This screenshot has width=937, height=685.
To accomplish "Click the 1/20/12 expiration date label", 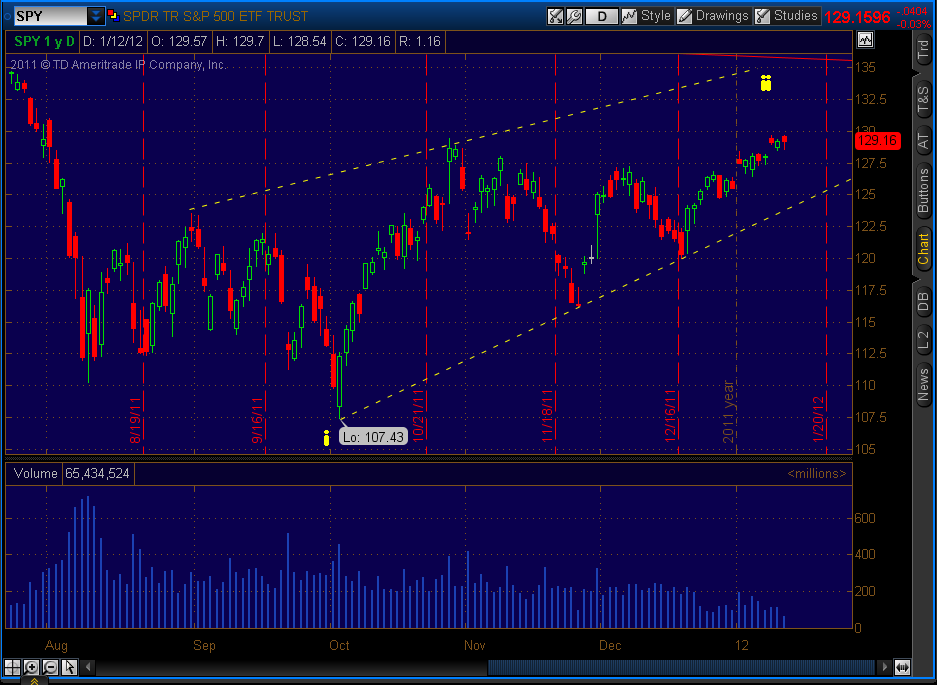I will point(818,420).
